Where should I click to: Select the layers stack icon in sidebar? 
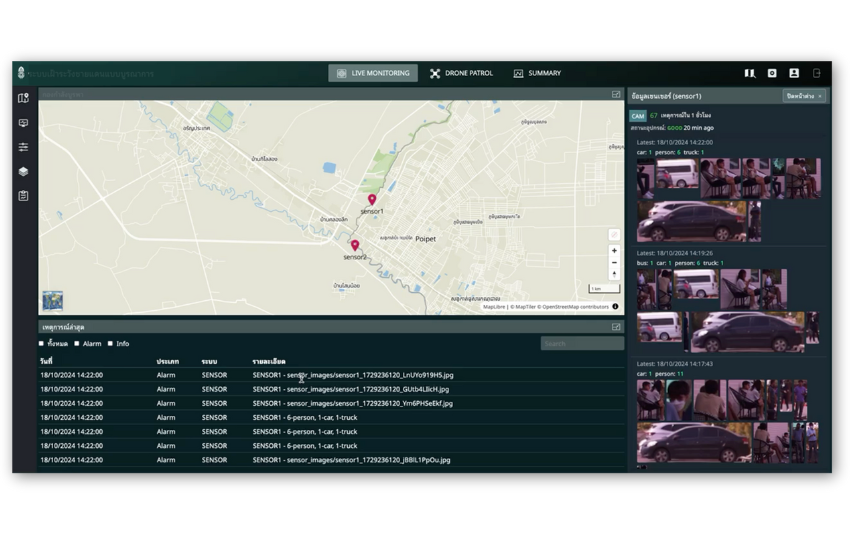(x=23, y=171)
